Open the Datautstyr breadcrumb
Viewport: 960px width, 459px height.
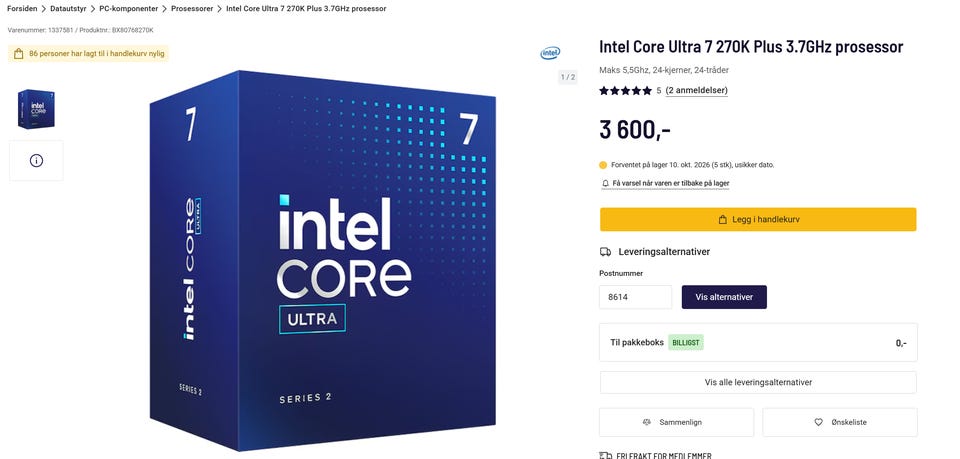68,9
